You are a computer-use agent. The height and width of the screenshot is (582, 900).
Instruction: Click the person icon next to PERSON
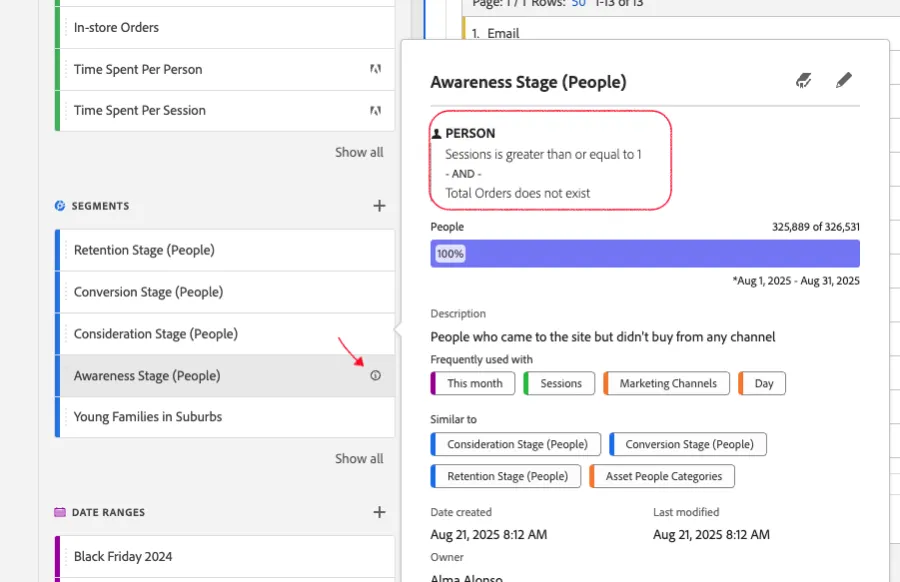(437, 134)
